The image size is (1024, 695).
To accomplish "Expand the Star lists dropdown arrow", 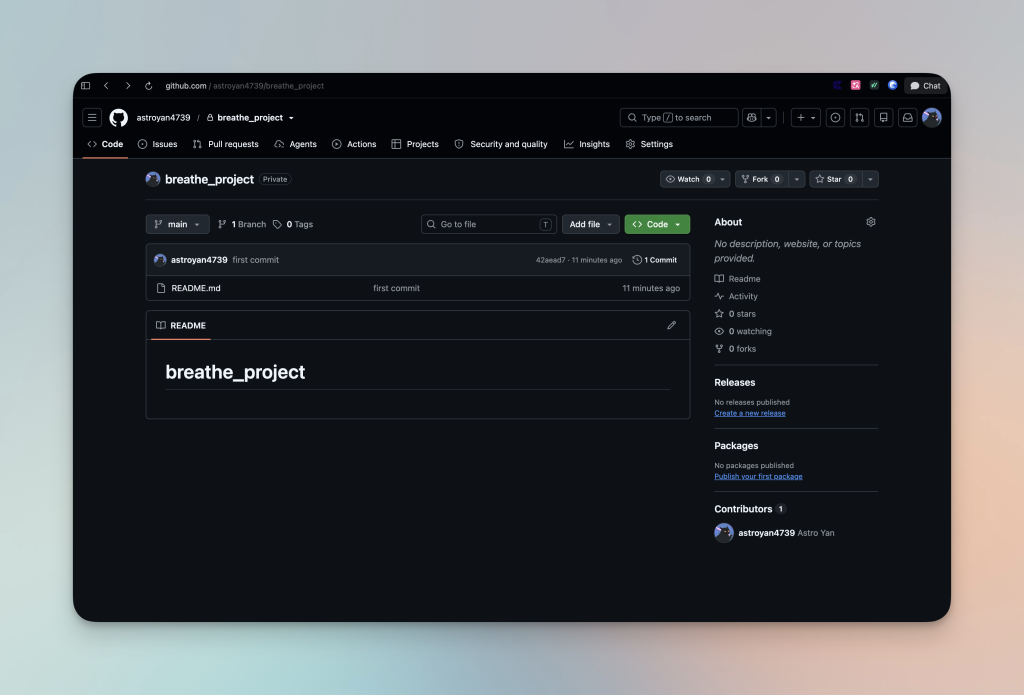I will click(x=871, y=179).
